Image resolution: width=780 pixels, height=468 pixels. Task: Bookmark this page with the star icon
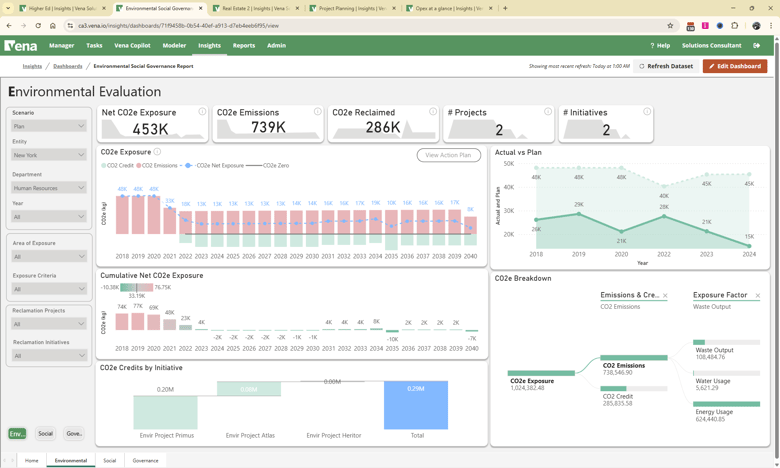pyautogui.click(x=670, y=26)
